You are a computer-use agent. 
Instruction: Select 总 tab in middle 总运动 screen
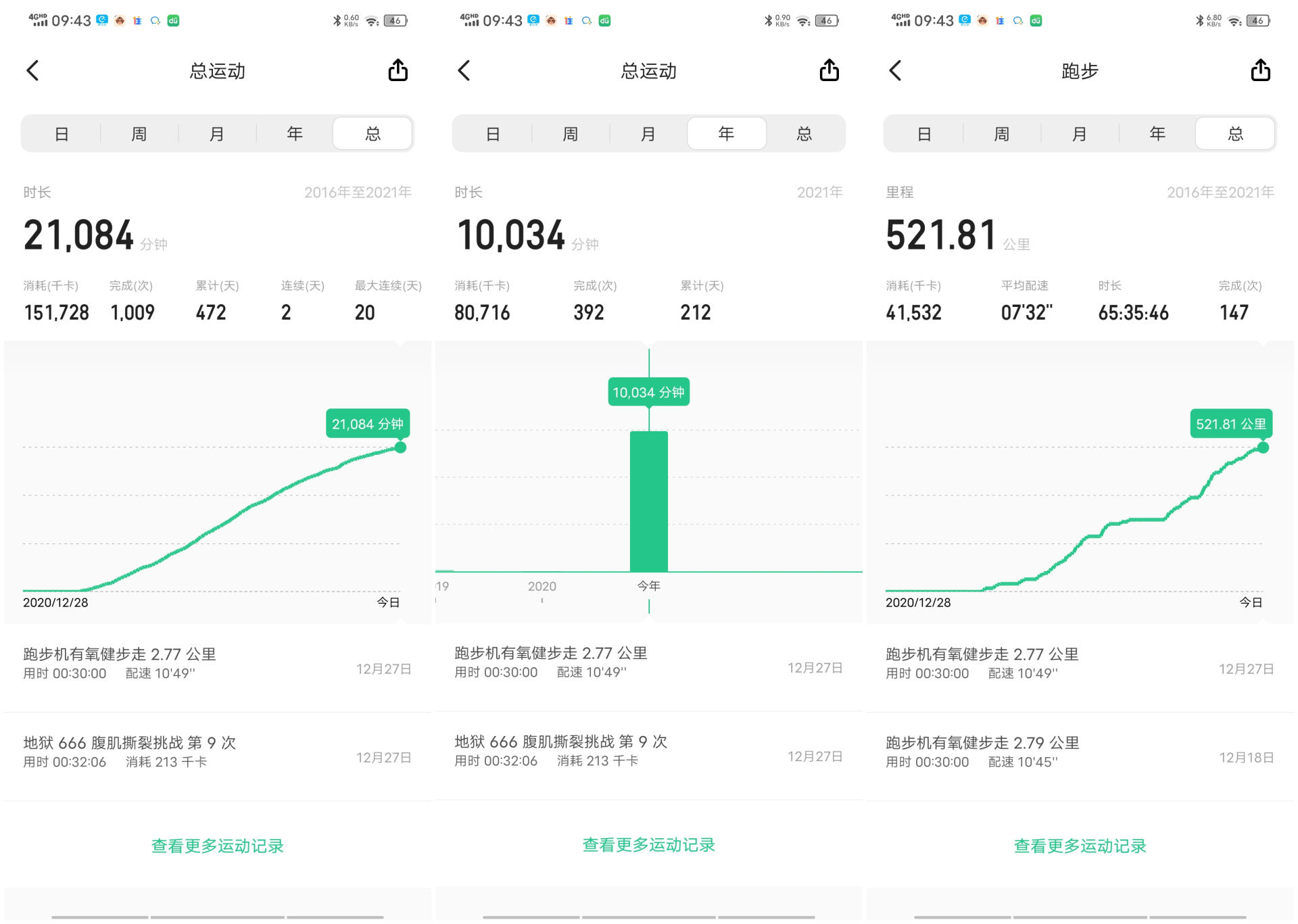(804, 134)
